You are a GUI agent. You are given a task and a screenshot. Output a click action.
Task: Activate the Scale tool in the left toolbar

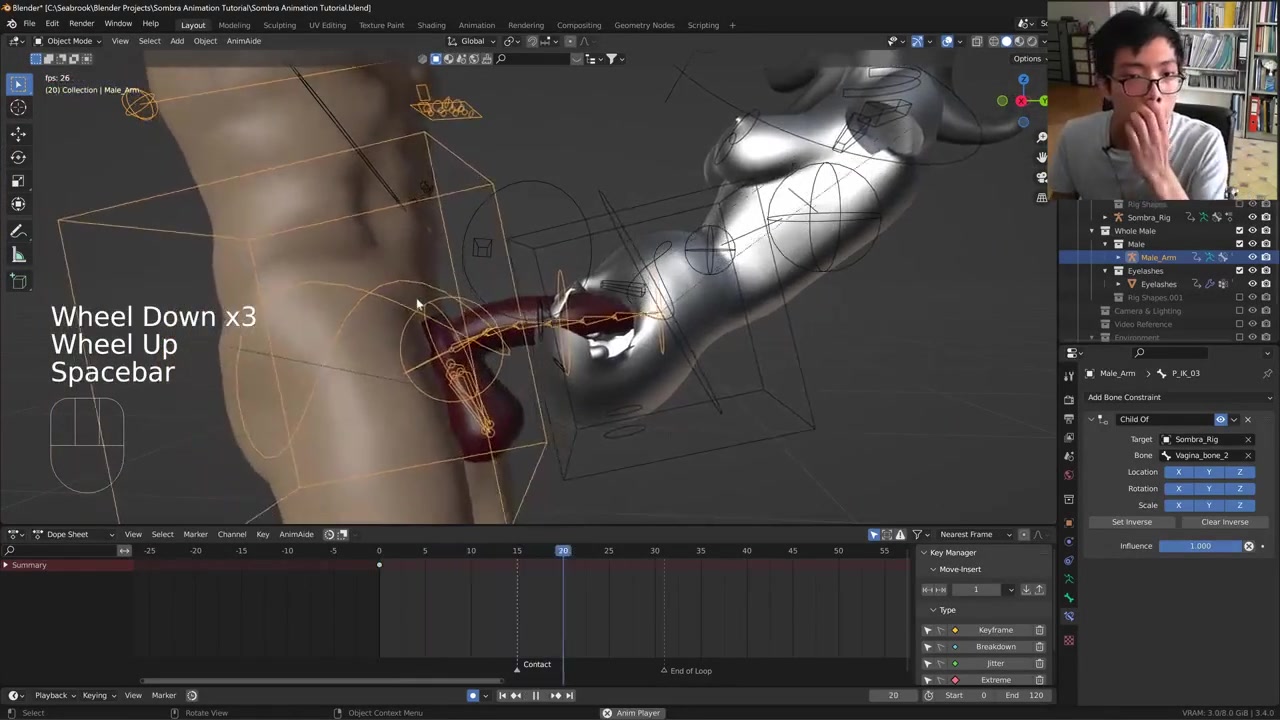coord(18,181)
